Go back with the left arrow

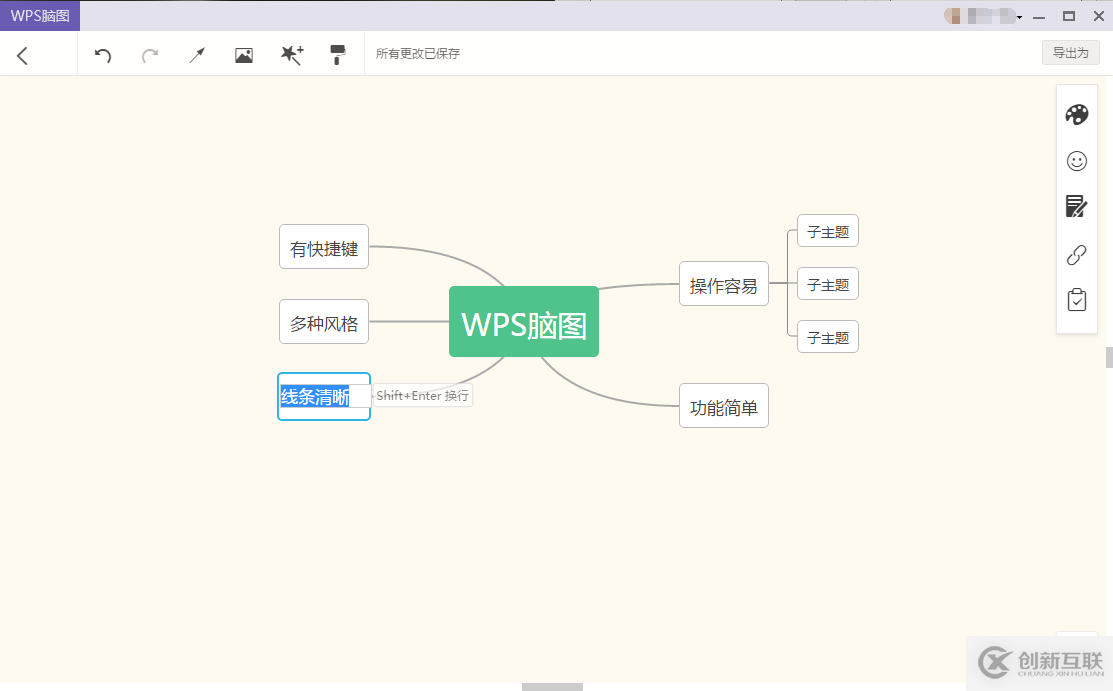(23, 56)
